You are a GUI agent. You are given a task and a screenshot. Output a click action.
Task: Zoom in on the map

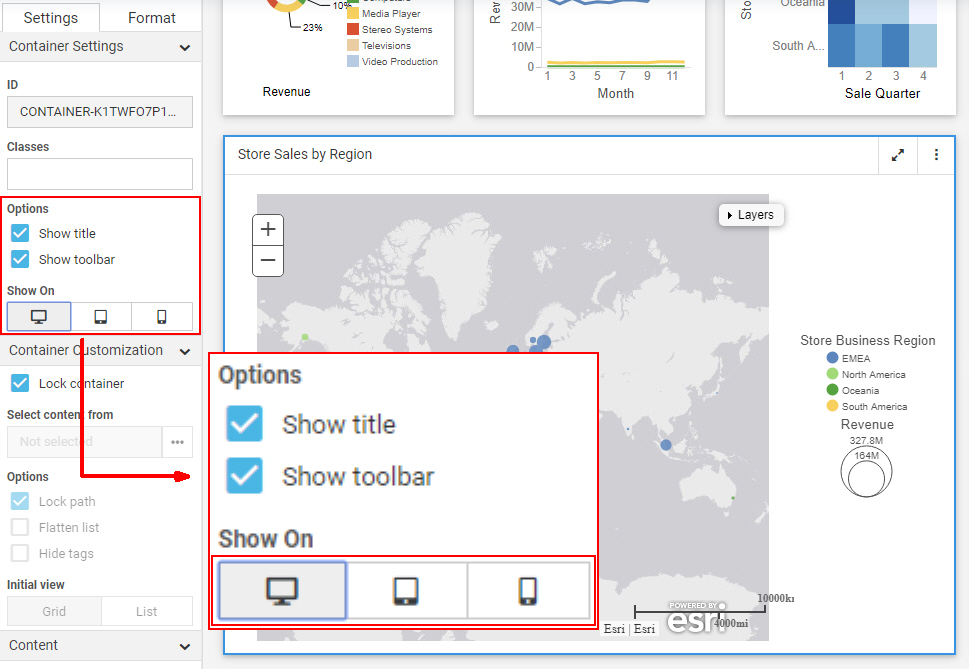[x=268, y=229]
